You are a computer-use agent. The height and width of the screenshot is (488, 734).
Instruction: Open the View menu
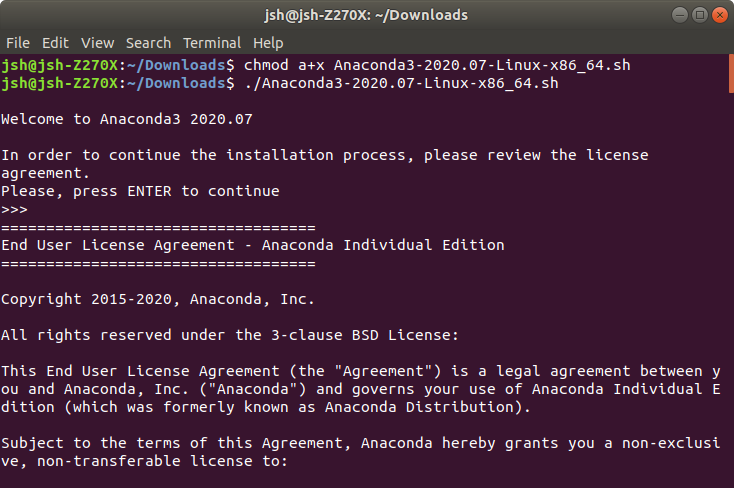click(x=97, y=43)
